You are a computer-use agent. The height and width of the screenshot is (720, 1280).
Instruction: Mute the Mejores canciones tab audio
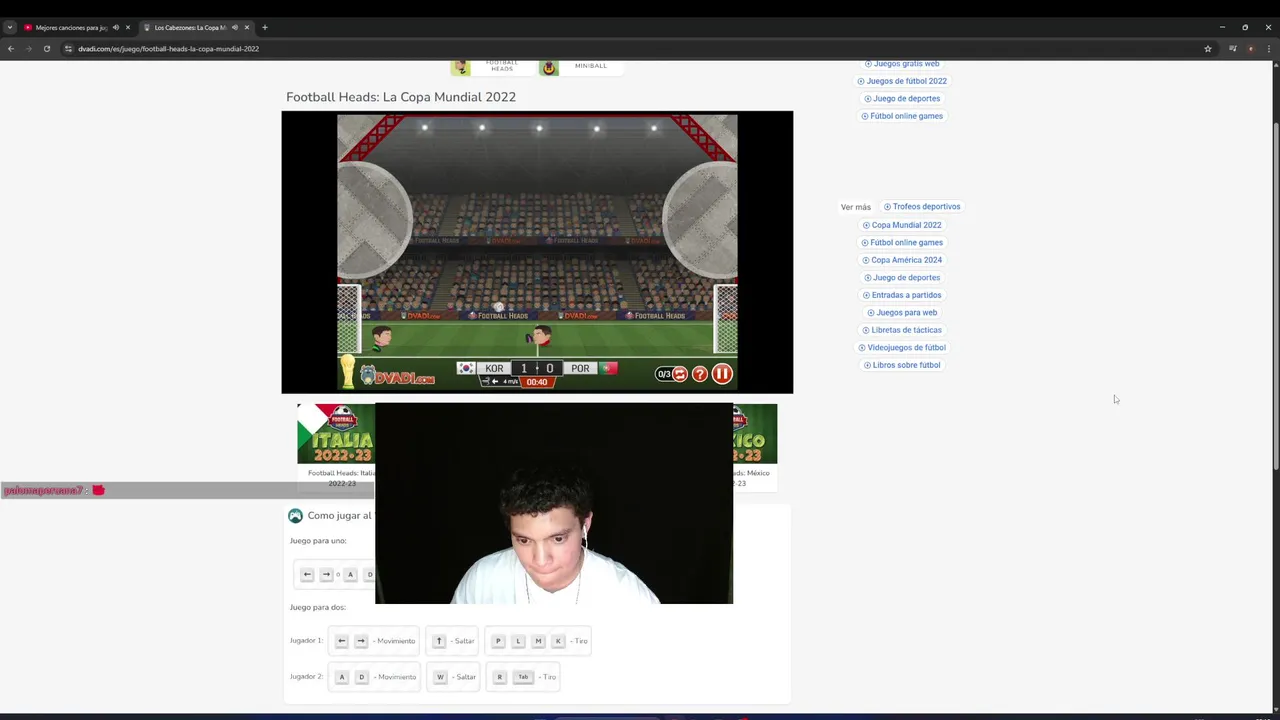click(x=115, y=27)
